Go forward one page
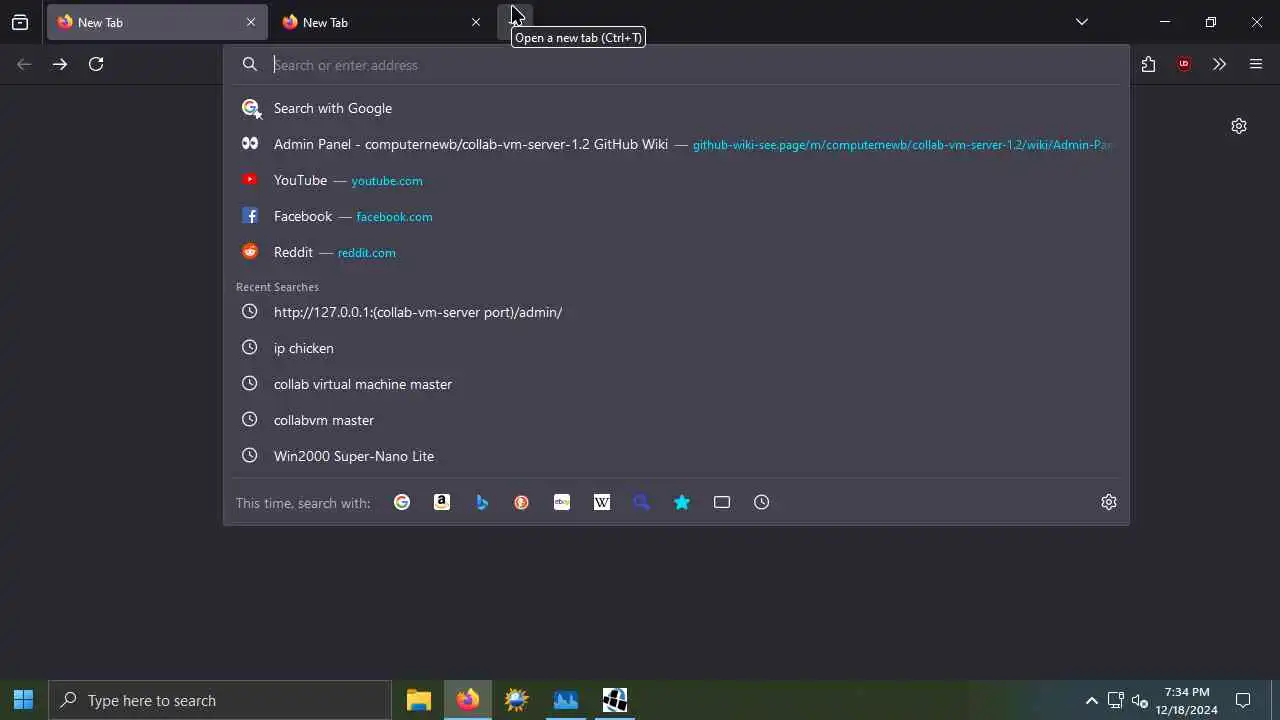This screenshot has height=720, width=1280. 60,64
